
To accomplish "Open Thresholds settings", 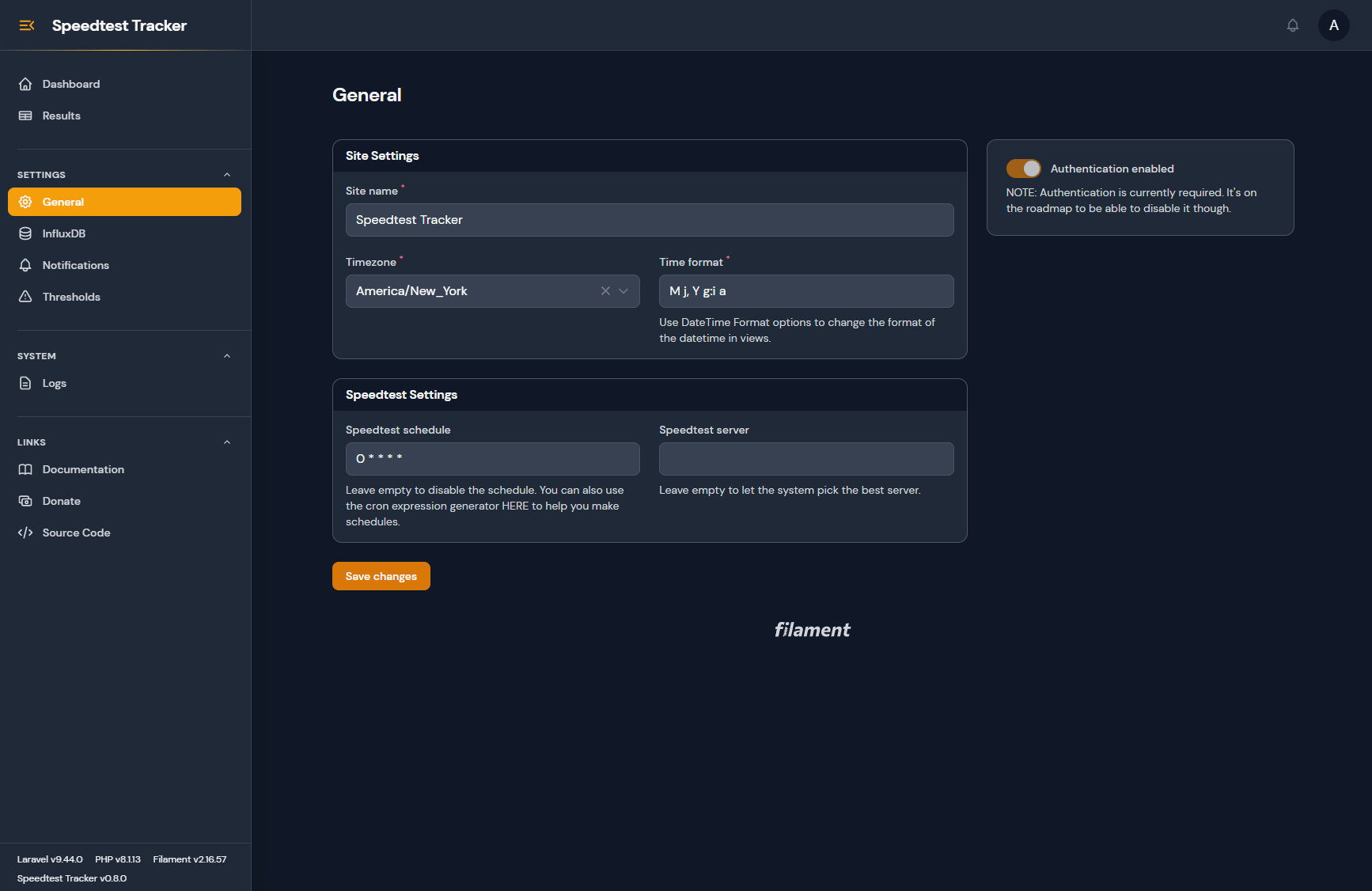I will coord(124,297).
